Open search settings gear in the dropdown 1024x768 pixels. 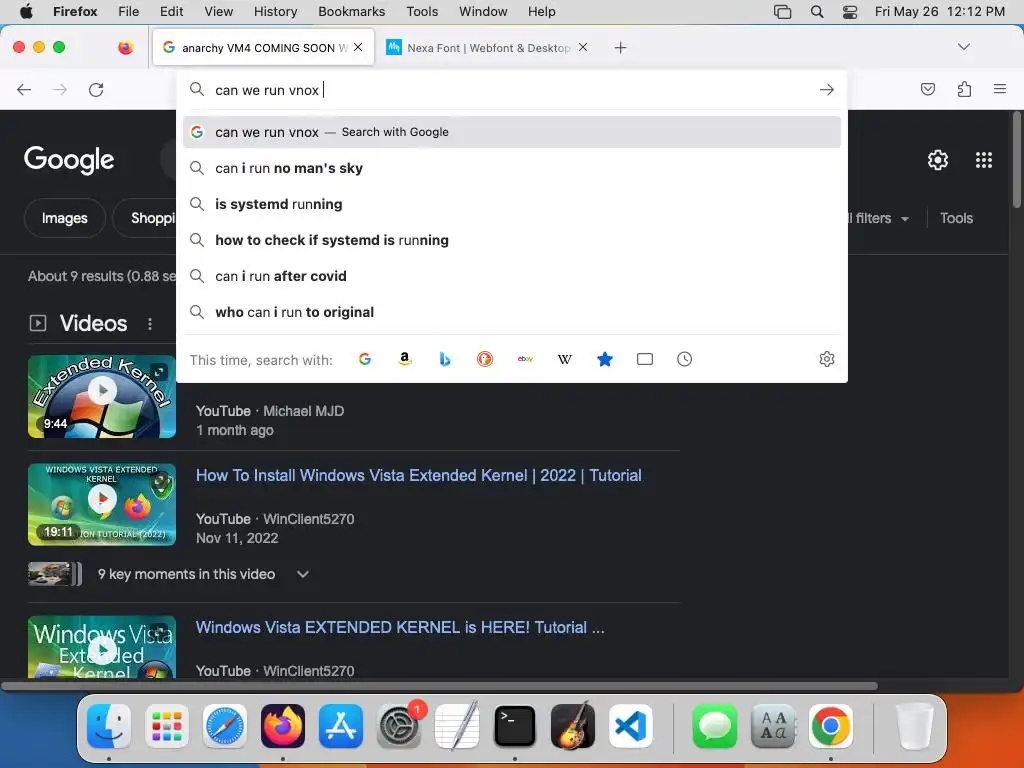pos(827,359)
